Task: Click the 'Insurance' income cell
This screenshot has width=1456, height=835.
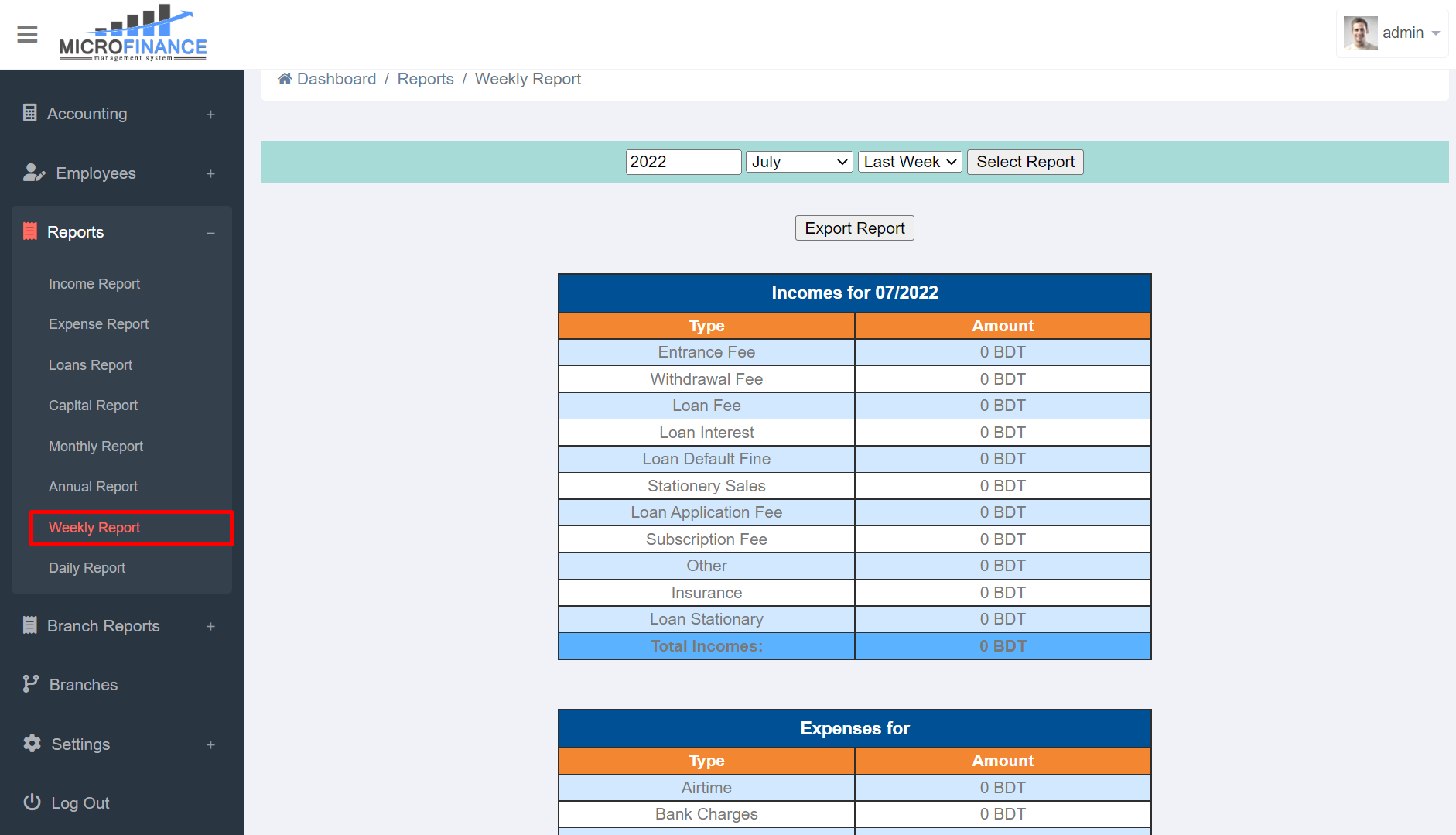Action: point(706,593)
